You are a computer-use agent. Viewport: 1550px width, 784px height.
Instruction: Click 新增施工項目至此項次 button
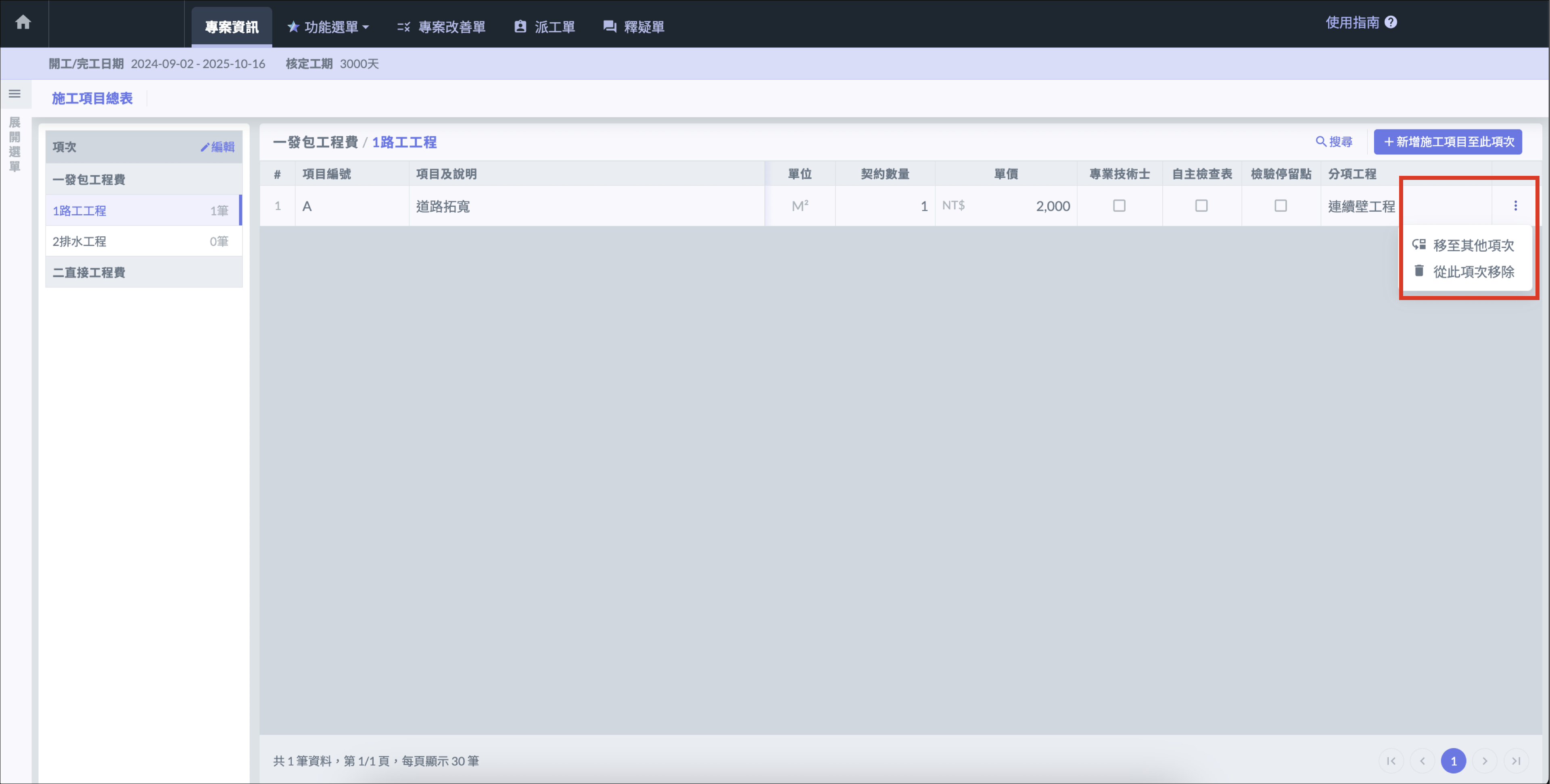[x=1447, y=142]
